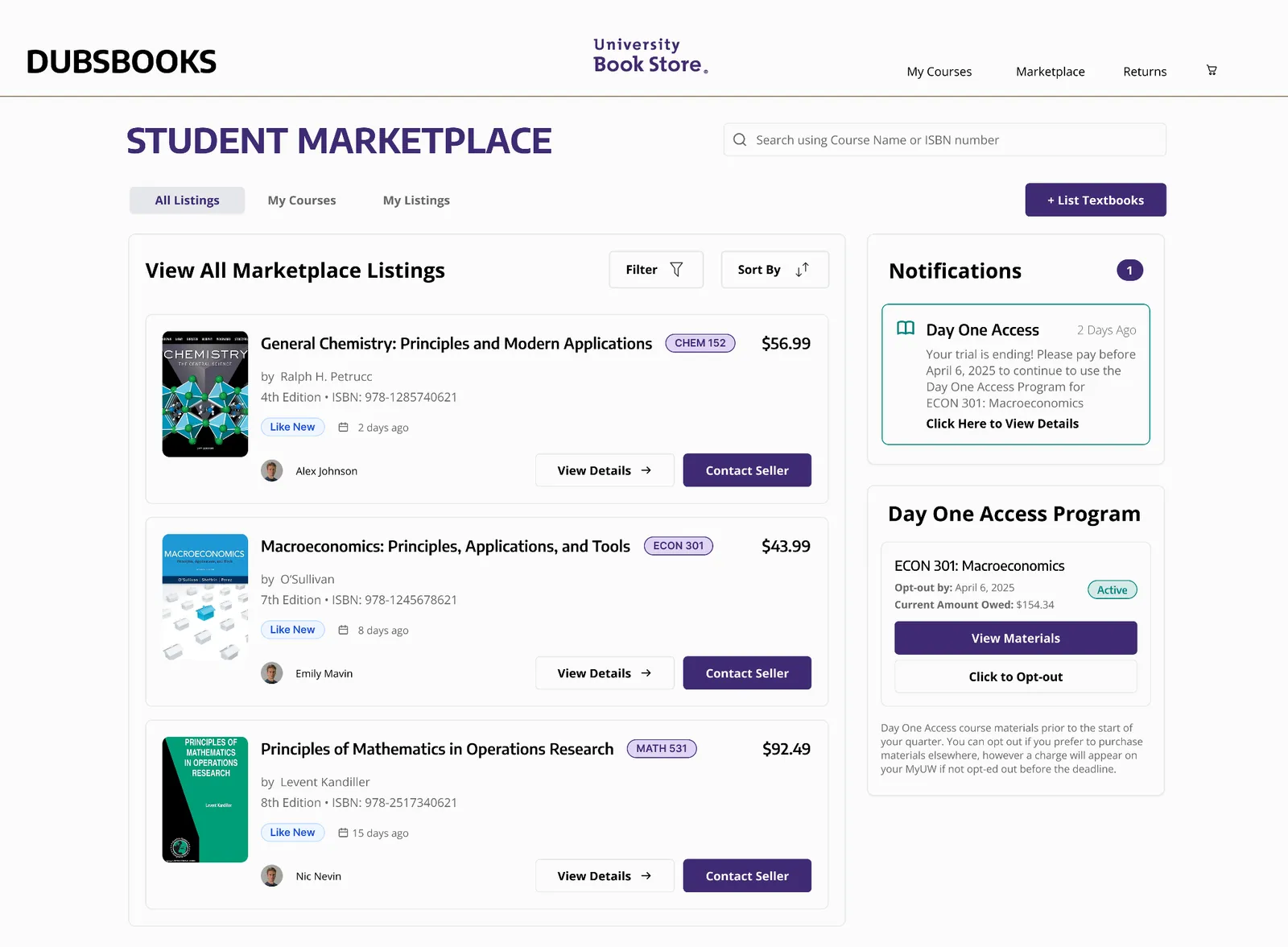The height and width of the screenshot is (947, 1288).
Task: Open the General Chemistry book cover
Action: (x=205, y=395)
